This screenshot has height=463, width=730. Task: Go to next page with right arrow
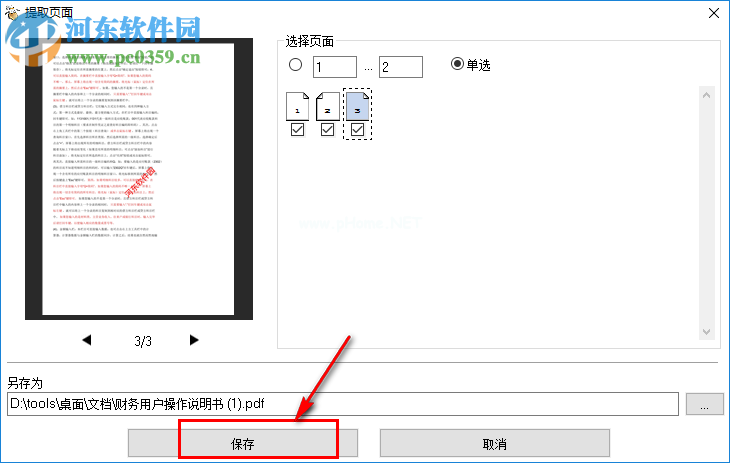click(x=194, y=340)
